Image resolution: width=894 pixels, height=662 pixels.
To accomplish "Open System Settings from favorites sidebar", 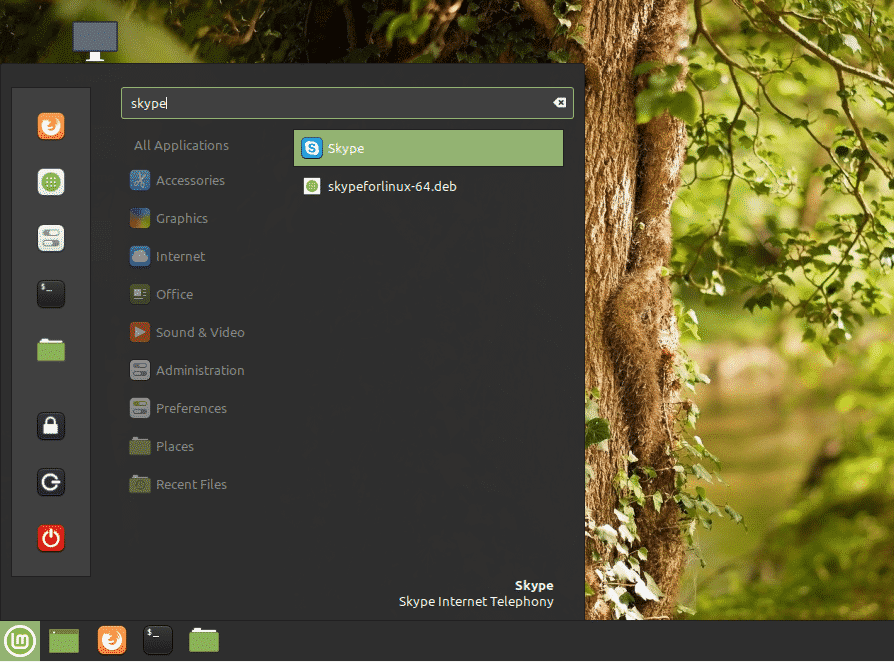I will pyautogui.click(x=51, y=238).
